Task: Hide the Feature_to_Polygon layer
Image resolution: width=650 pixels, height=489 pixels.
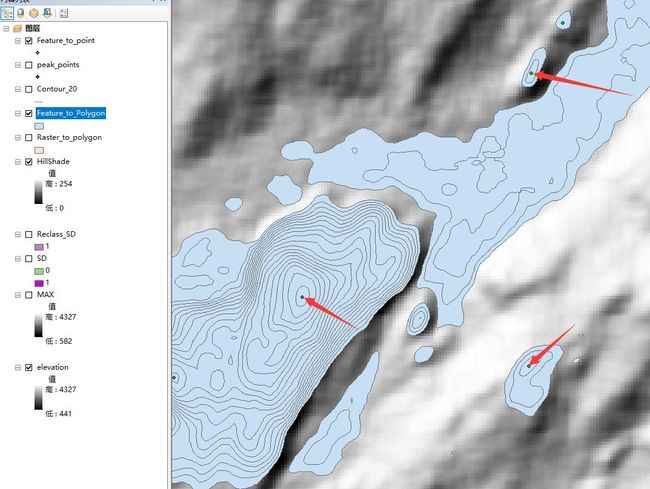Action: [29, 113]
